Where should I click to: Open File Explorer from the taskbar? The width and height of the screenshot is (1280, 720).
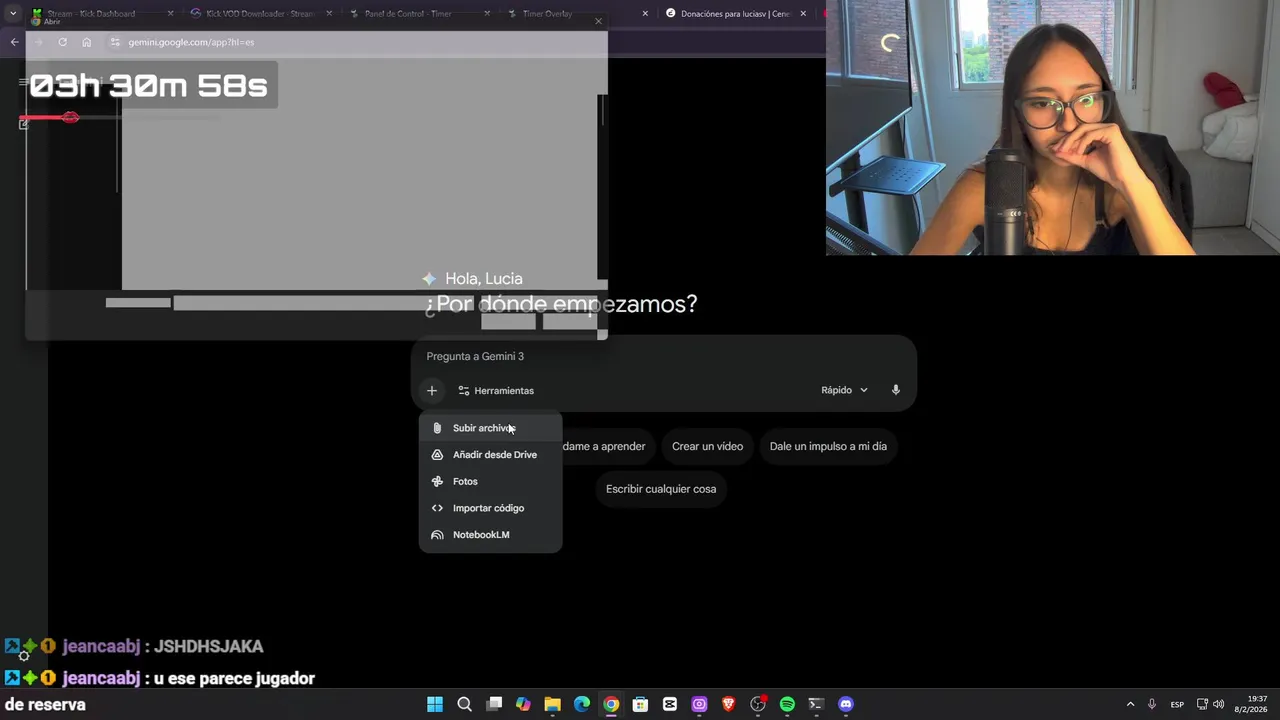[x=552, y=704]
